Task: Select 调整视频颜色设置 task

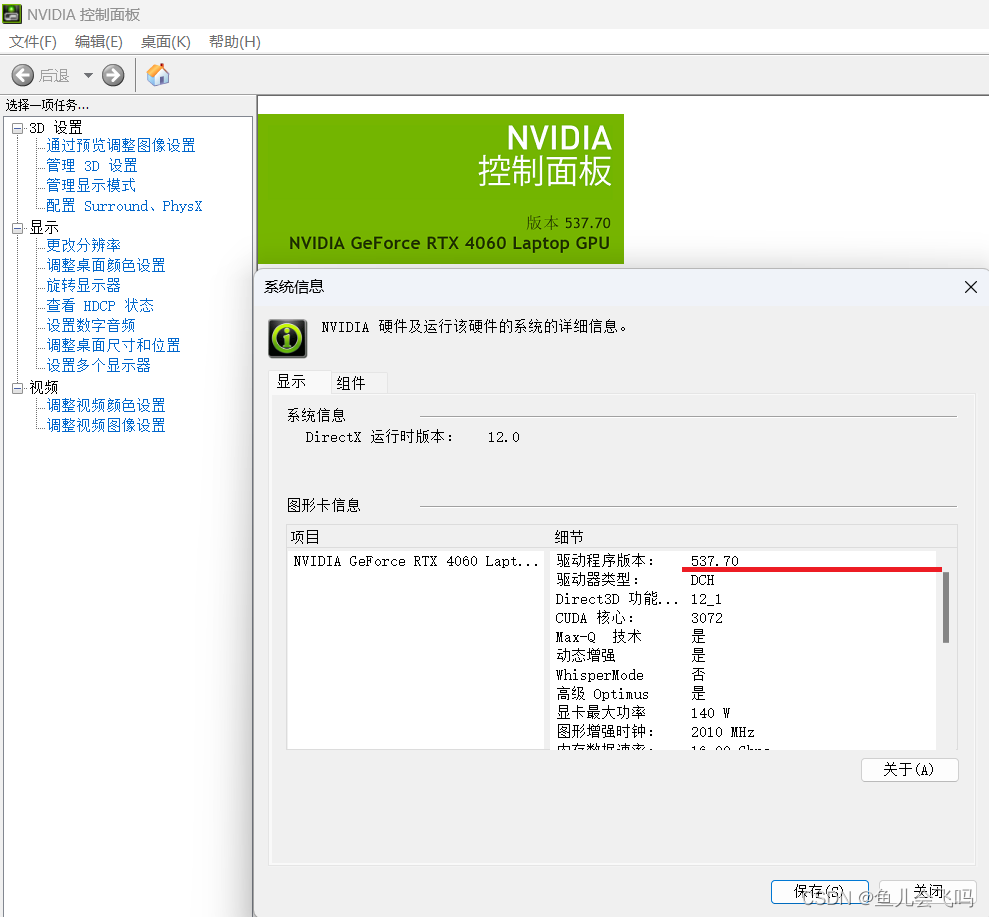Action: [106, 406]
